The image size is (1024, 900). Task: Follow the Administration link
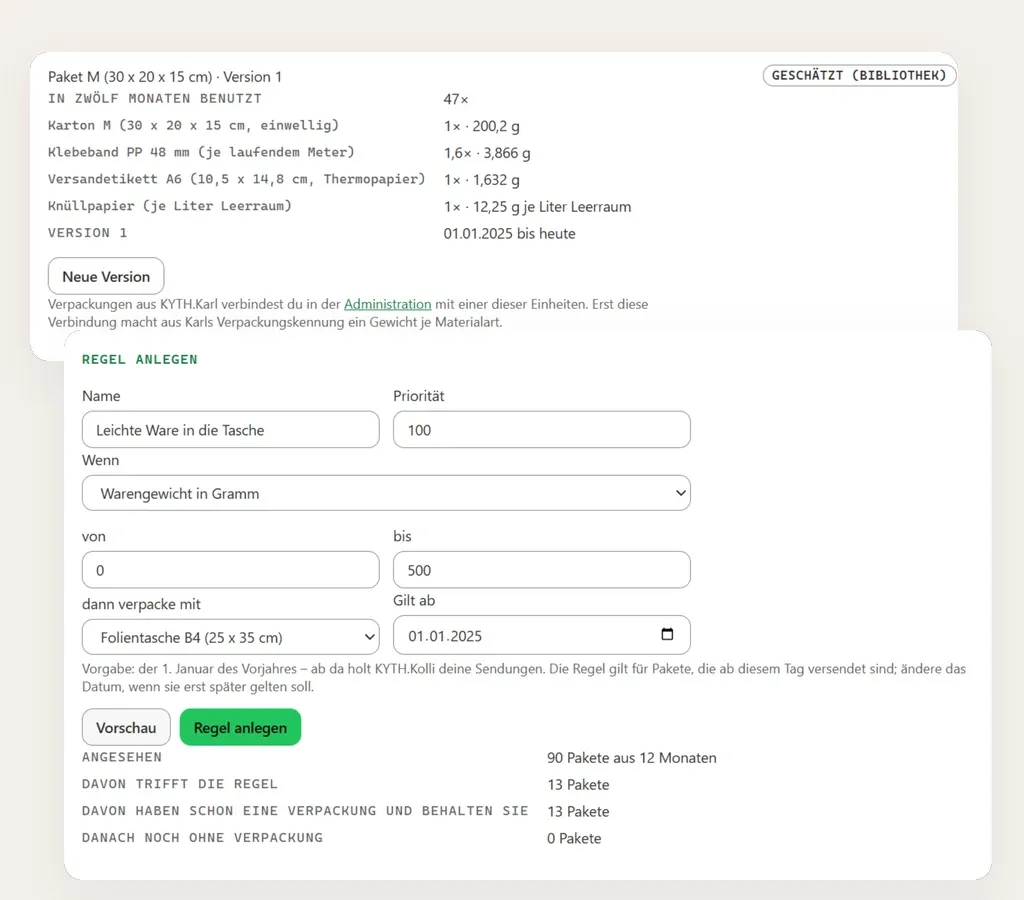[x=387, y=304]
